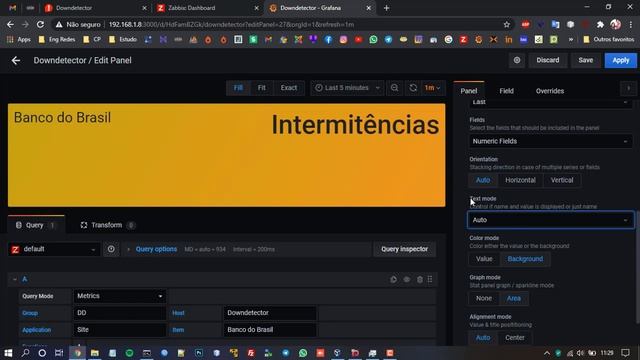Collapse the options pane with the arrow
The height and width of the screenshot is (360, 640).
pos(628,88)
